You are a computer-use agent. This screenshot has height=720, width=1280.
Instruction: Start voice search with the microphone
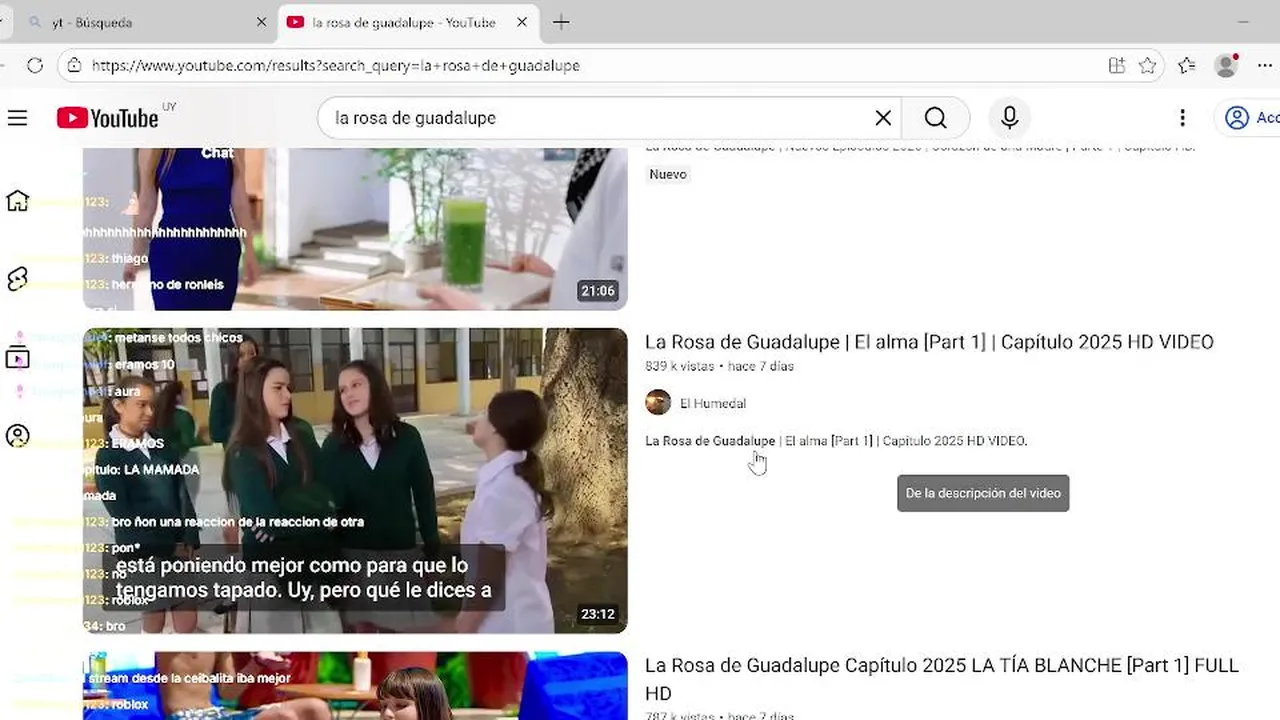coord(1010,118)
